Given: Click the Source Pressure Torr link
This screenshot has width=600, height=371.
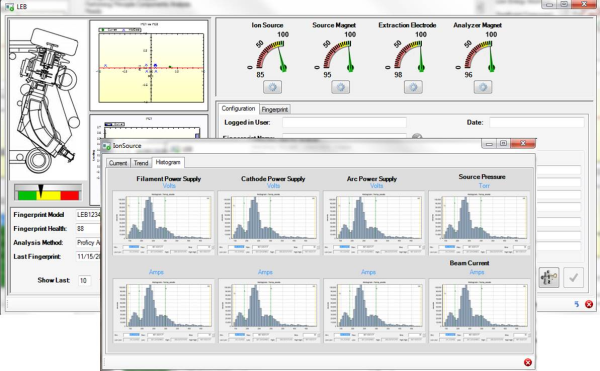Looking at the screenshot, I should pos(484,186).
